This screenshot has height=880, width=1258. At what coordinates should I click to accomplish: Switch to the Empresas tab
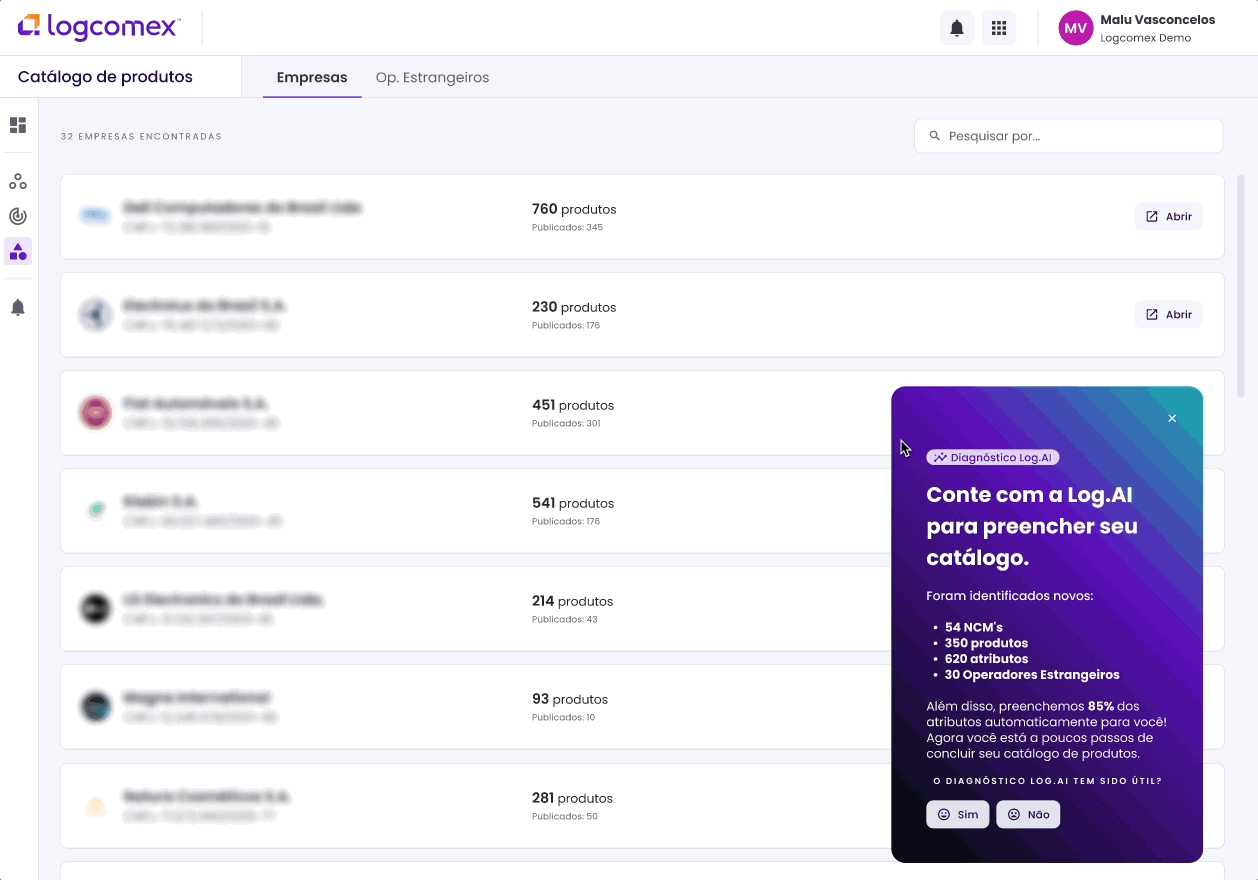pos(312,77)
